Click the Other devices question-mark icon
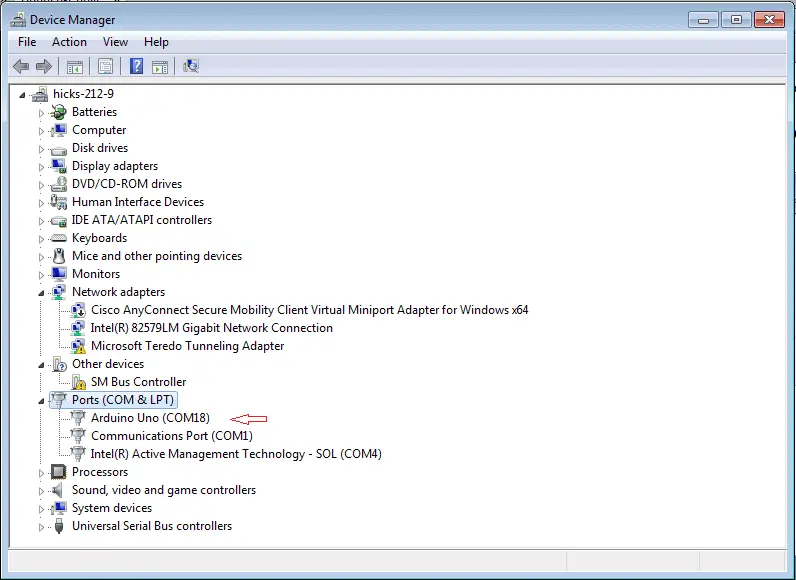 (x=59, y=364)
